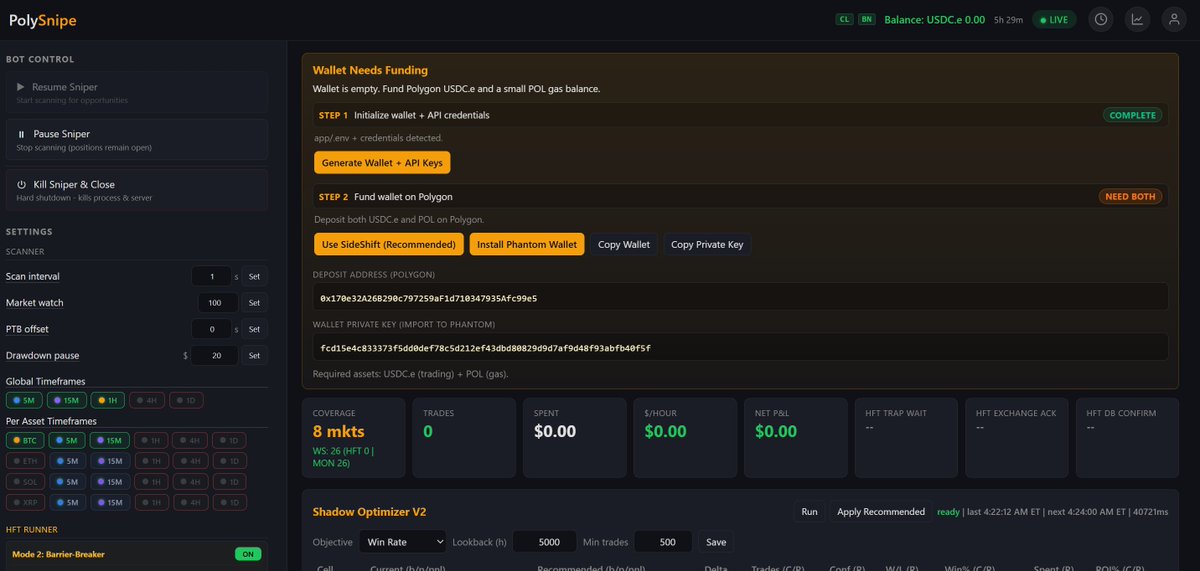Run the Shadow Optimizer

pyautogui.click(x=810, y=512)
